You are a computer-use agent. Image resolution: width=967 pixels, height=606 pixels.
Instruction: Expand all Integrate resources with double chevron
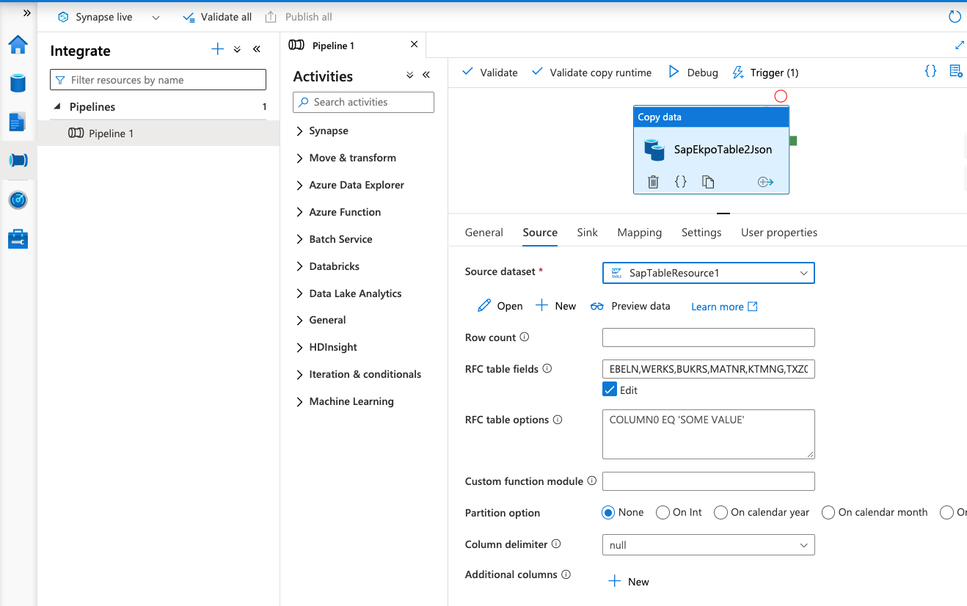point(237,49)
